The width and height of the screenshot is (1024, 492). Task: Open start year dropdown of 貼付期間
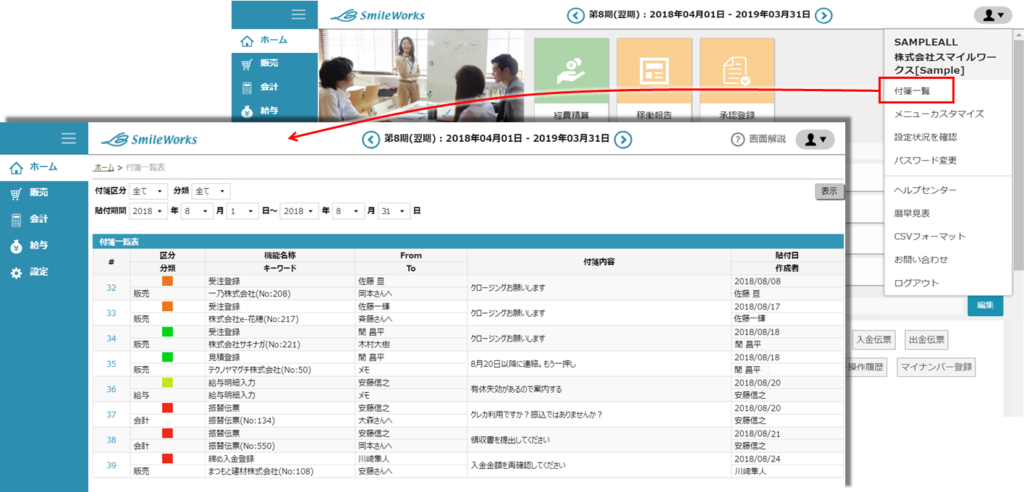pos(148,212)
